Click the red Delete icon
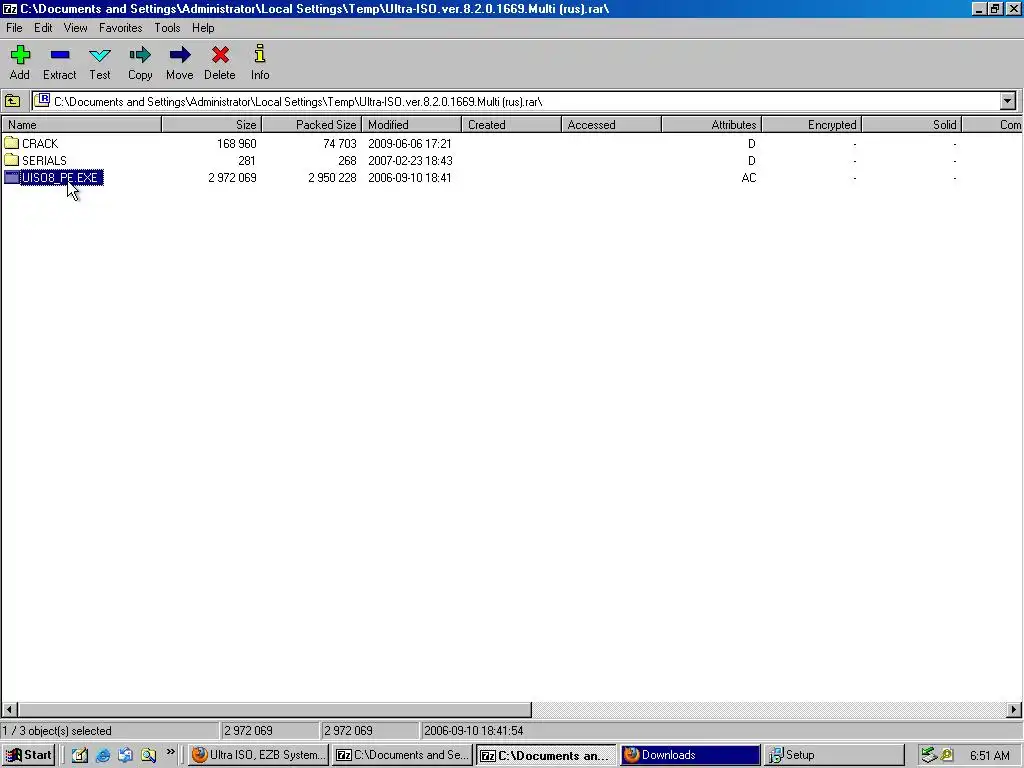Image resolution: width=1024 pixels, height=768 pixels. point(220,55)
